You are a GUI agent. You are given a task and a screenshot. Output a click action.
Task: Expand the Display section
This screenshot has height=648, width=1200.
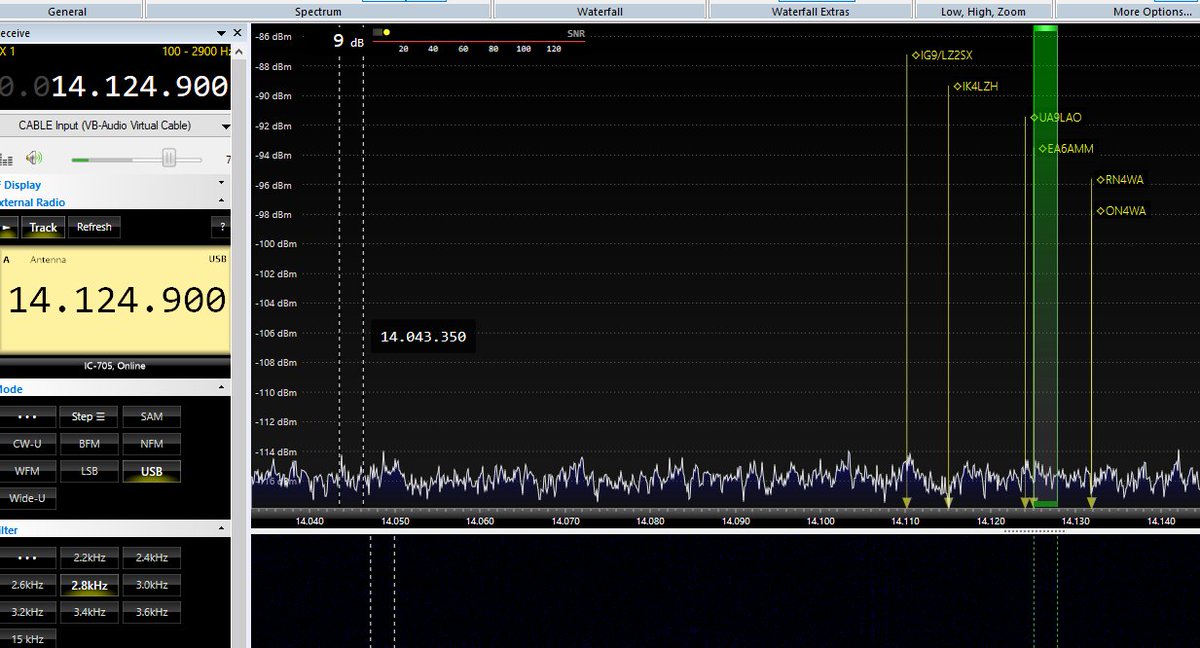(x=221, y=182)
